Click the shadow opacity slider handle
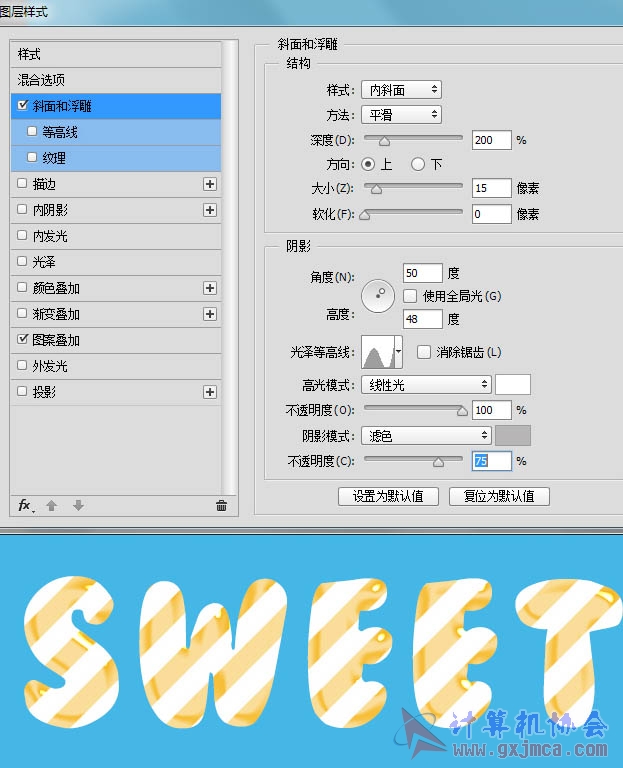The width and height of the screenshot is (623, 768). point(438,462)
